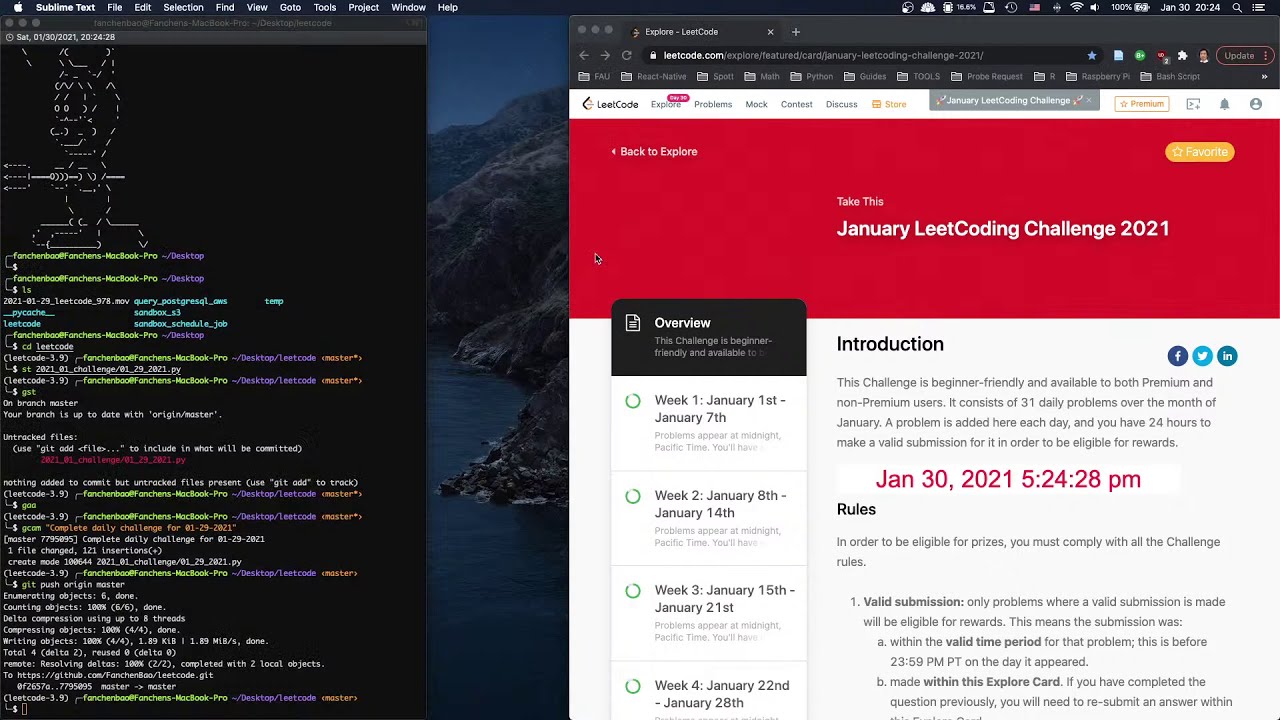
Task: Open the Python bookmarks folder
Action: [x=813, y=77]
